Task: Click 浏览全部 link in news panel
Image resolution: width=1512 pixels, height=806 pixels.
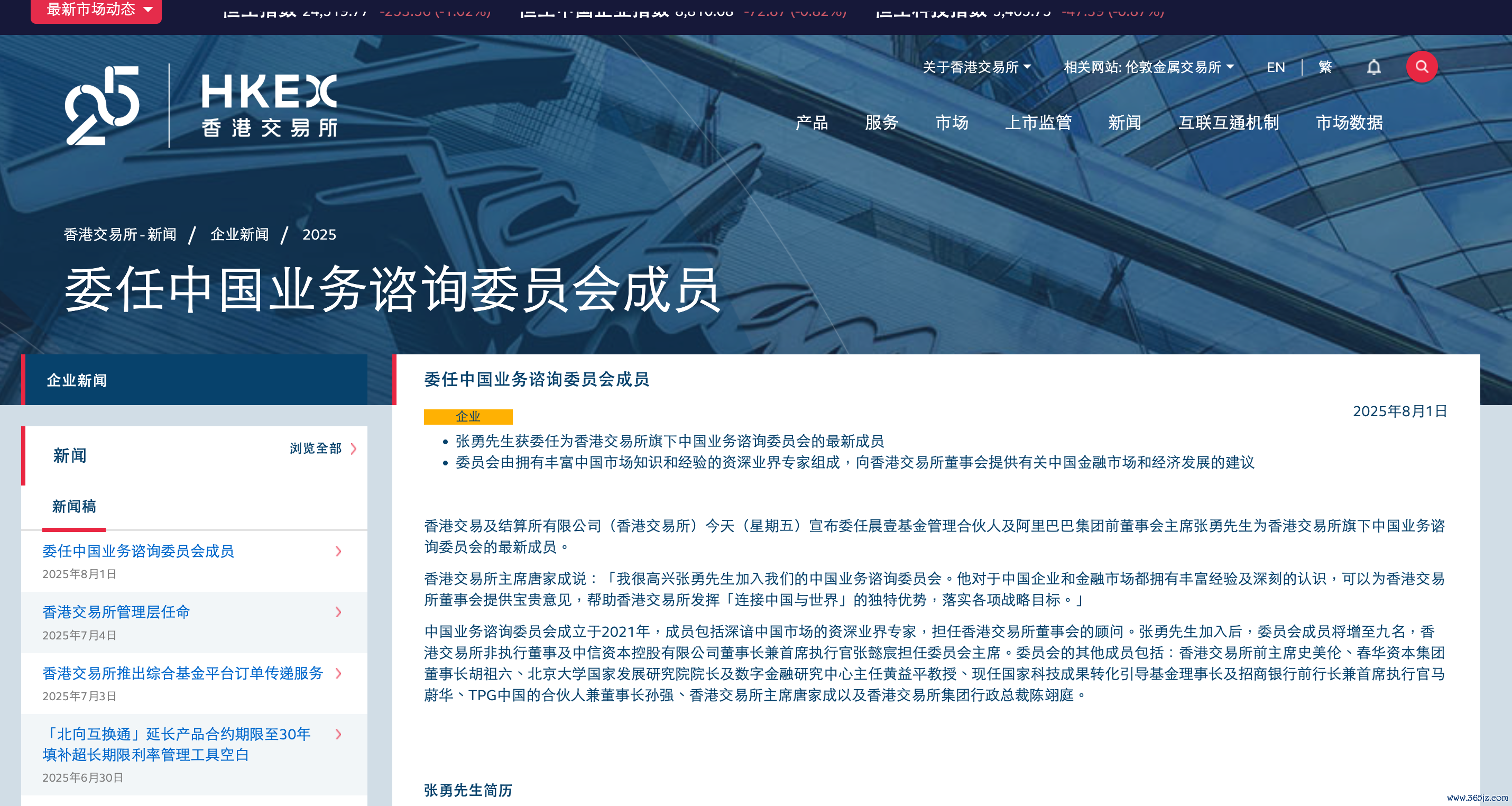Action: pyautogui.click(x=322, y=448)
